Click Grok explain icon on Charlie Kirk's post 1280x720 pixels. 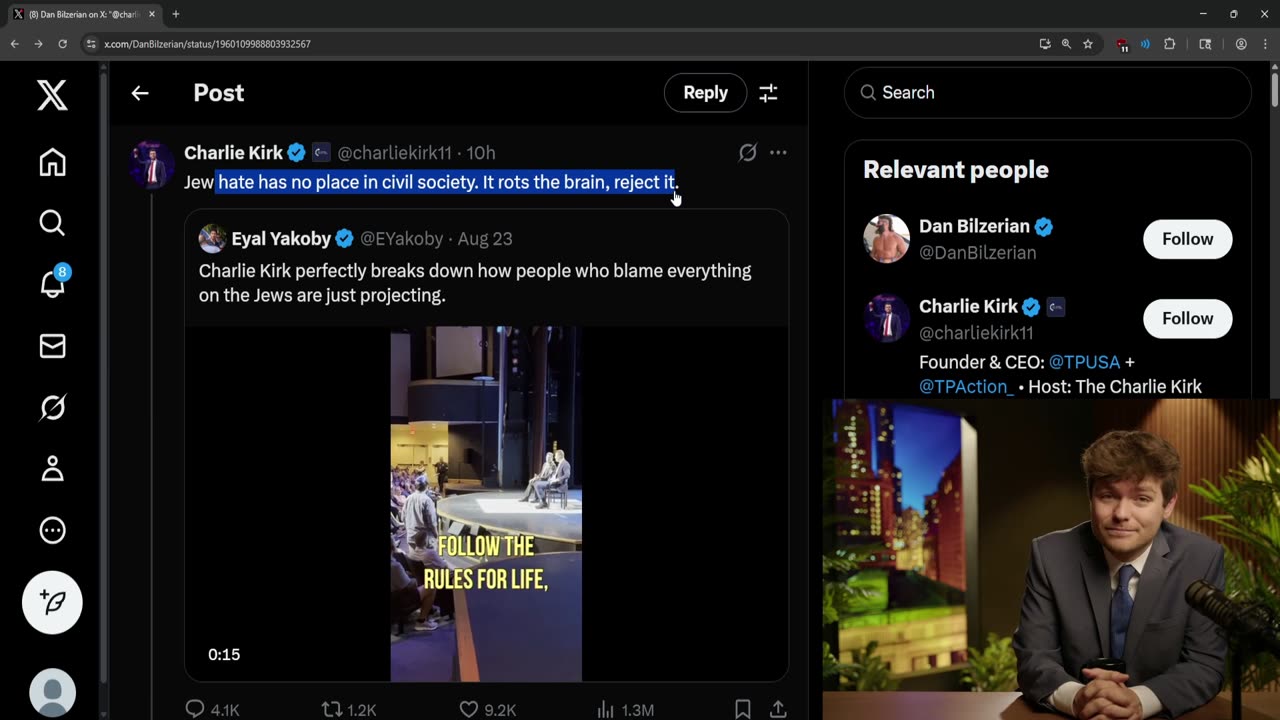point(747,153)
